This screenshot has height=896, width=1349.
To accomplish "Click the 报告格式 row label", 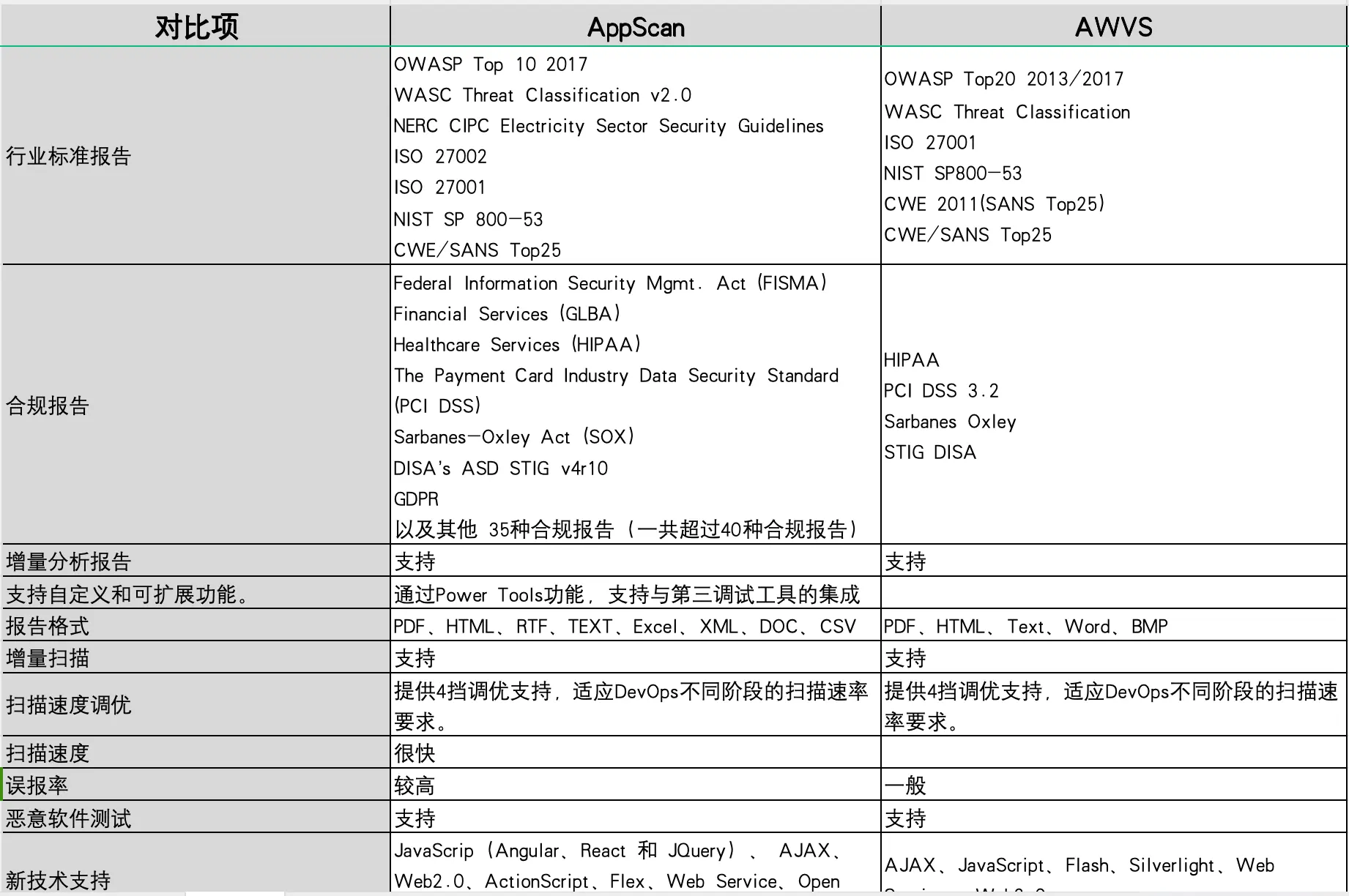I will coord(48,626).
